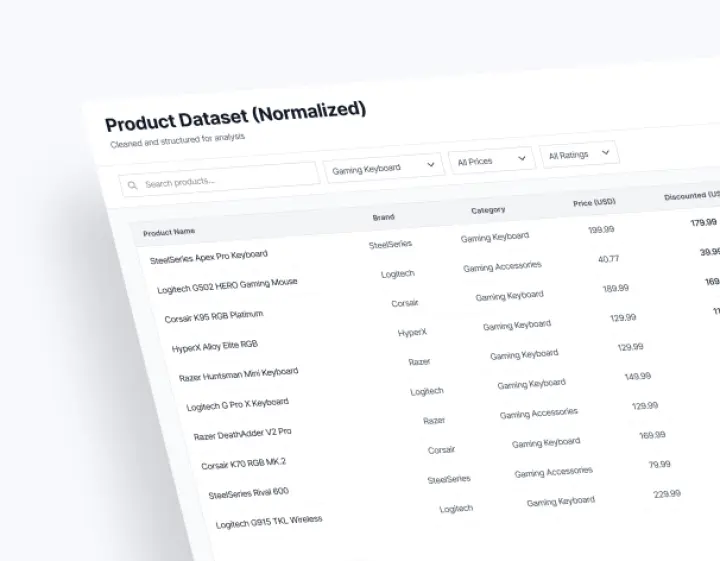Click price 169.99 cell
Viewport: 720px width, 561px height.
coord(652,435)
